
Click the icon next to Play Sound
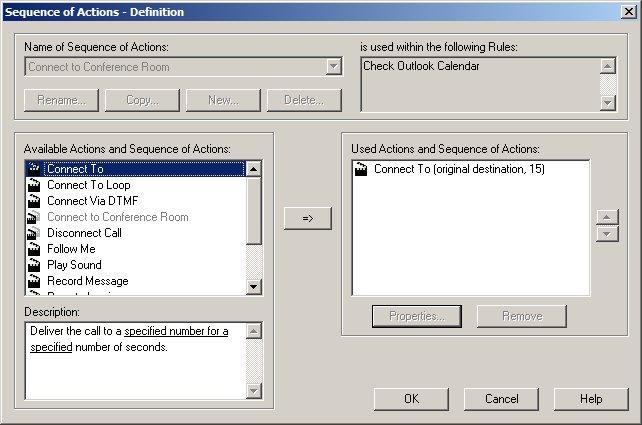34,265
